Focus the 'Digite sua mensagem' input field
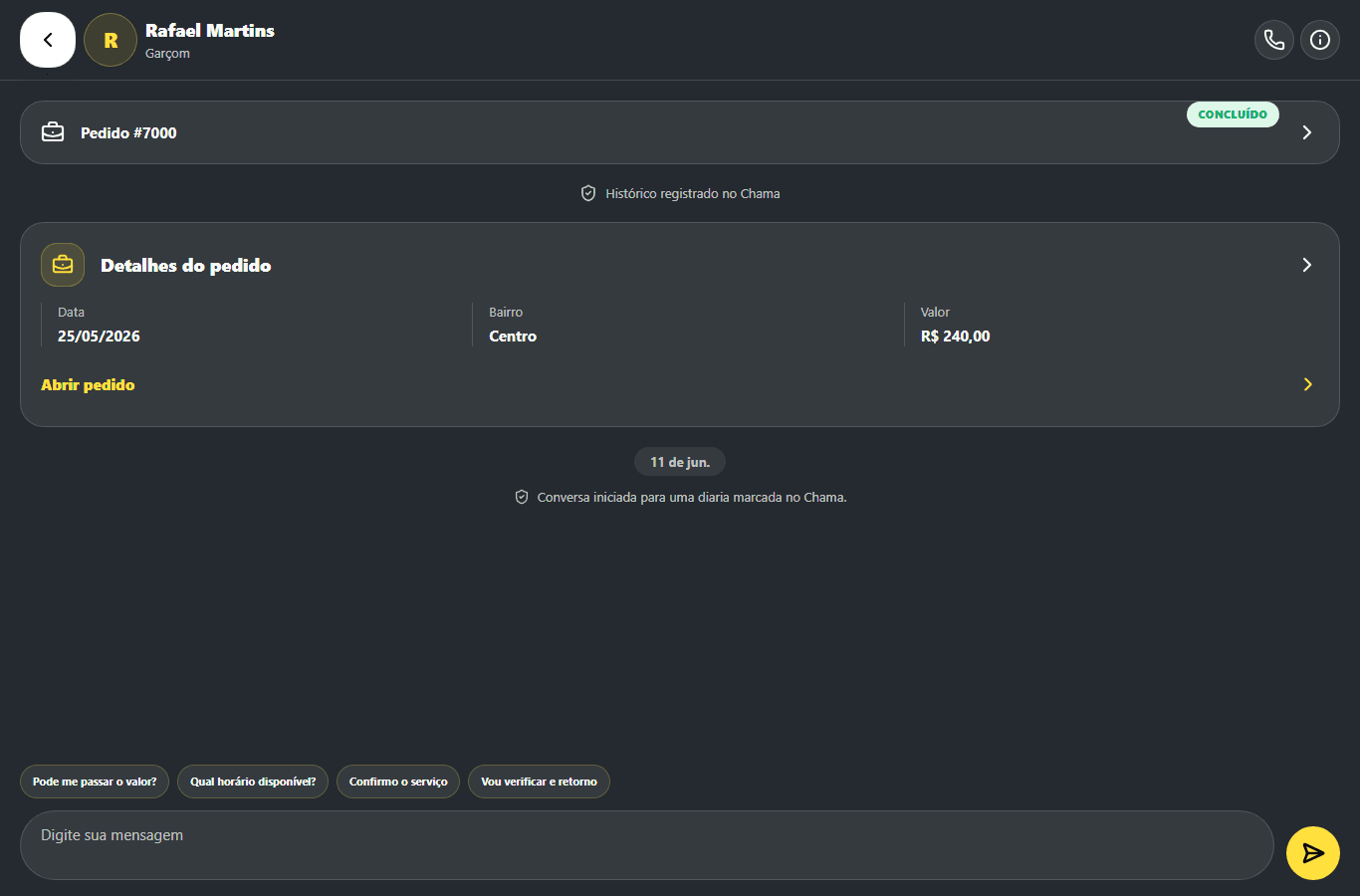The width and height of the screenshot is (1360, 896). (x=647, y=845)
